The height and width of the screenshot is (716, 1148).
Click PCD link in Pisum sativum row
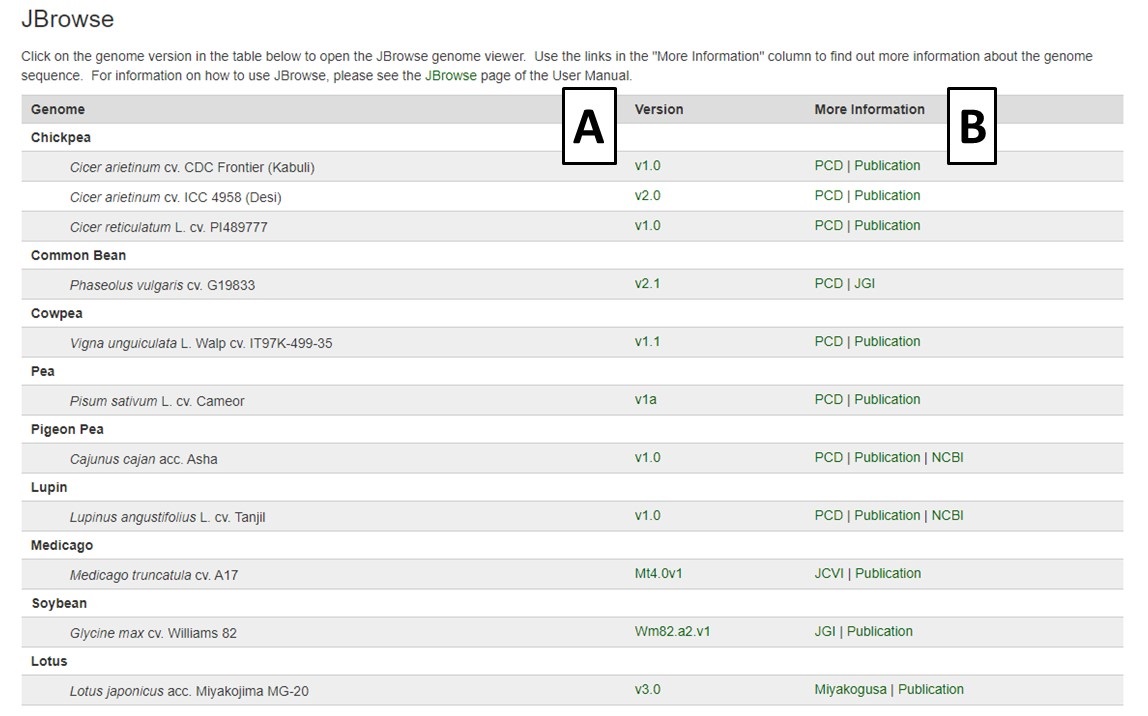(829, 399)
